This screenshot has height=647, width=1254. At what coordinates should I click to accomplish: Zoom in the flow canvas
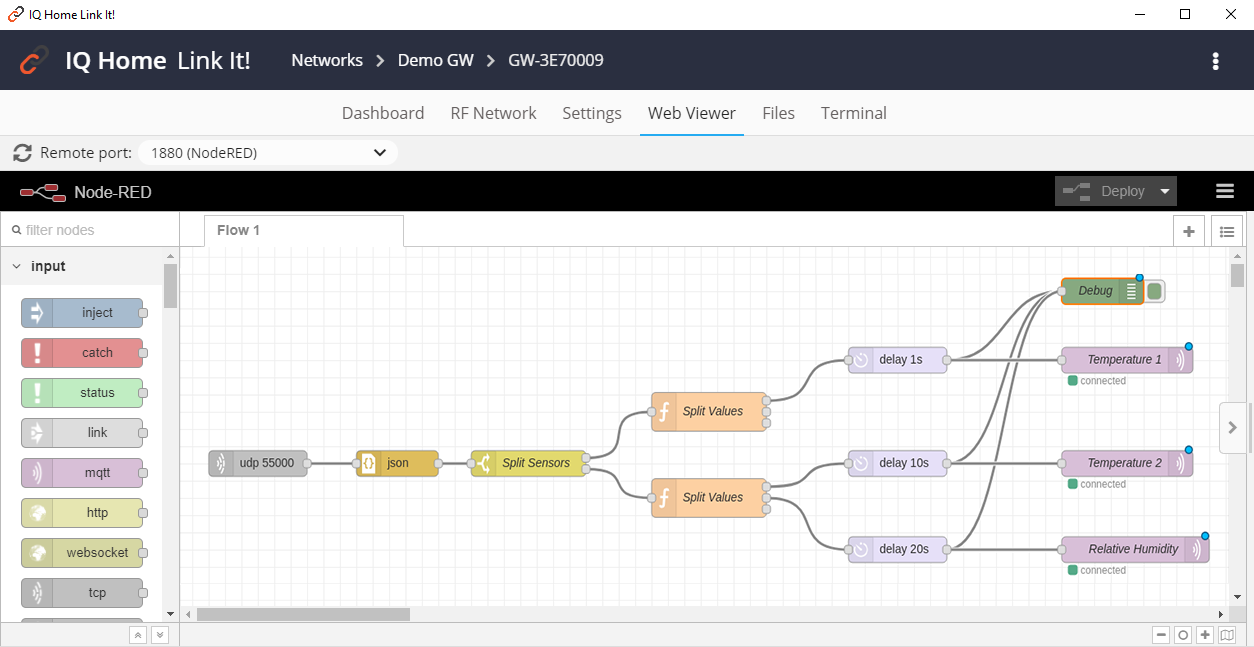pos(1205,635)
